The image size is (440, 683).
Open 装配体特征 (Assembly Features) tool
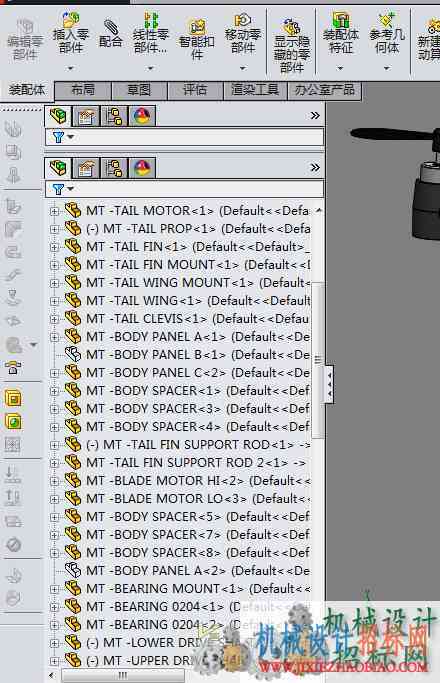click(x=341, y=32)
